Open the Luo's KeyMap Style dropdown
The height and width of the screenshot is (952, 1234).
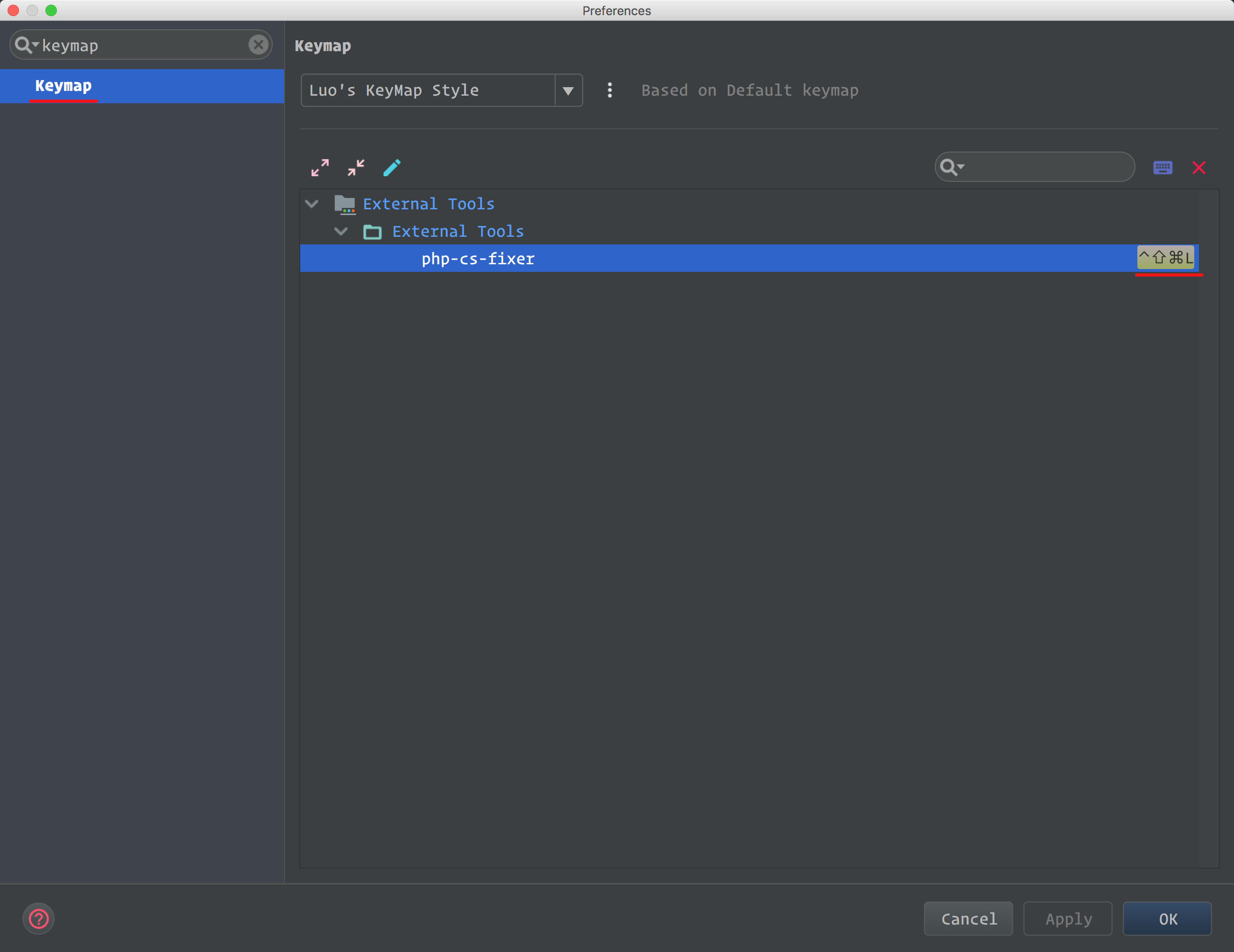tap(568, 90)
